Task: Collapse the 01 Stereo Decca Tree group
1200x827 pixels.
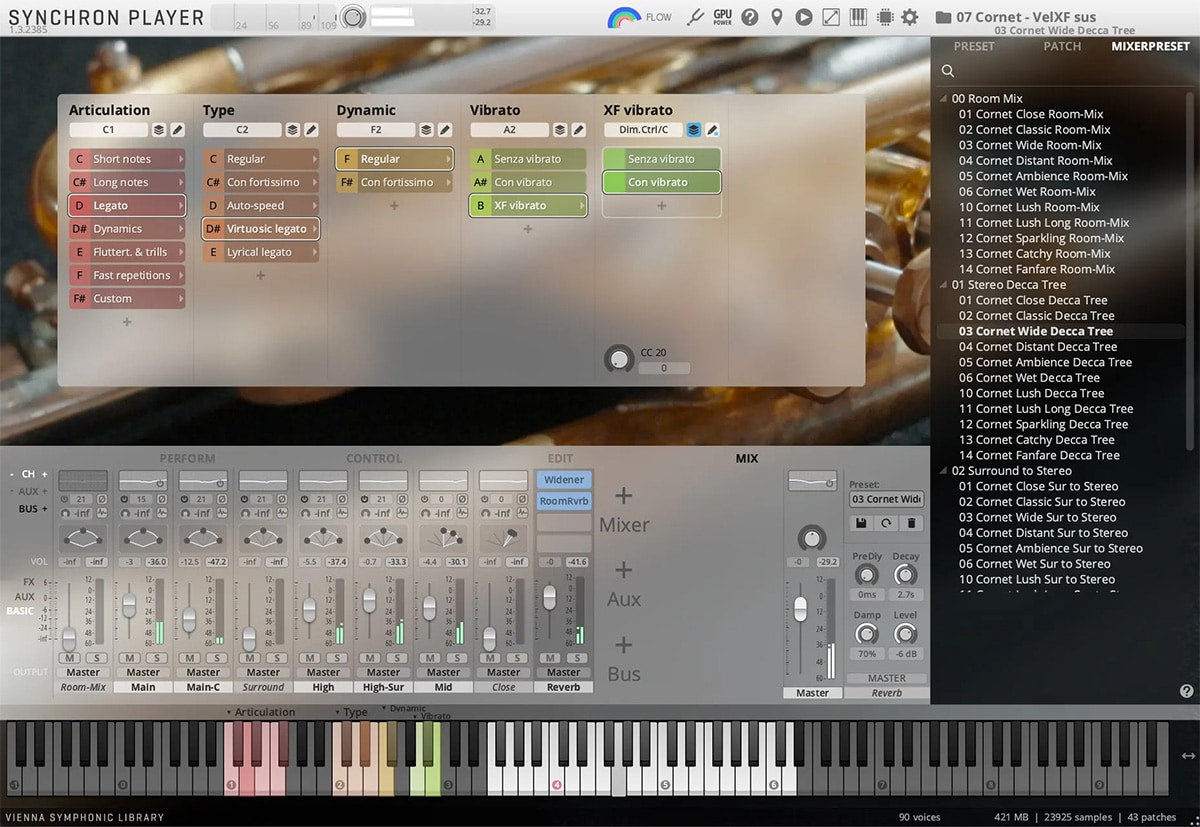Action: pyautogui.click(x=944, y=285)
